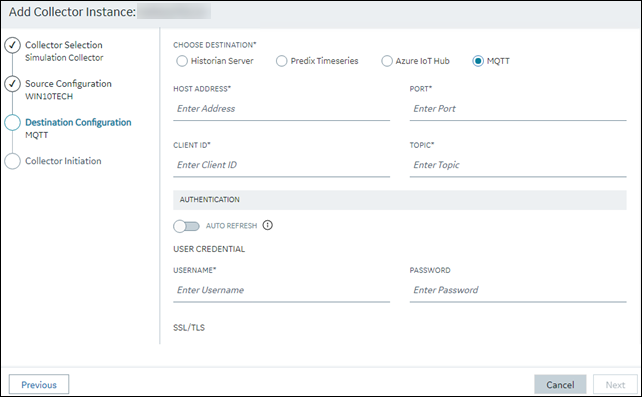Click the Collector Selection checkmark step icon
The image size is (642, 397).
tap(12, 45)
